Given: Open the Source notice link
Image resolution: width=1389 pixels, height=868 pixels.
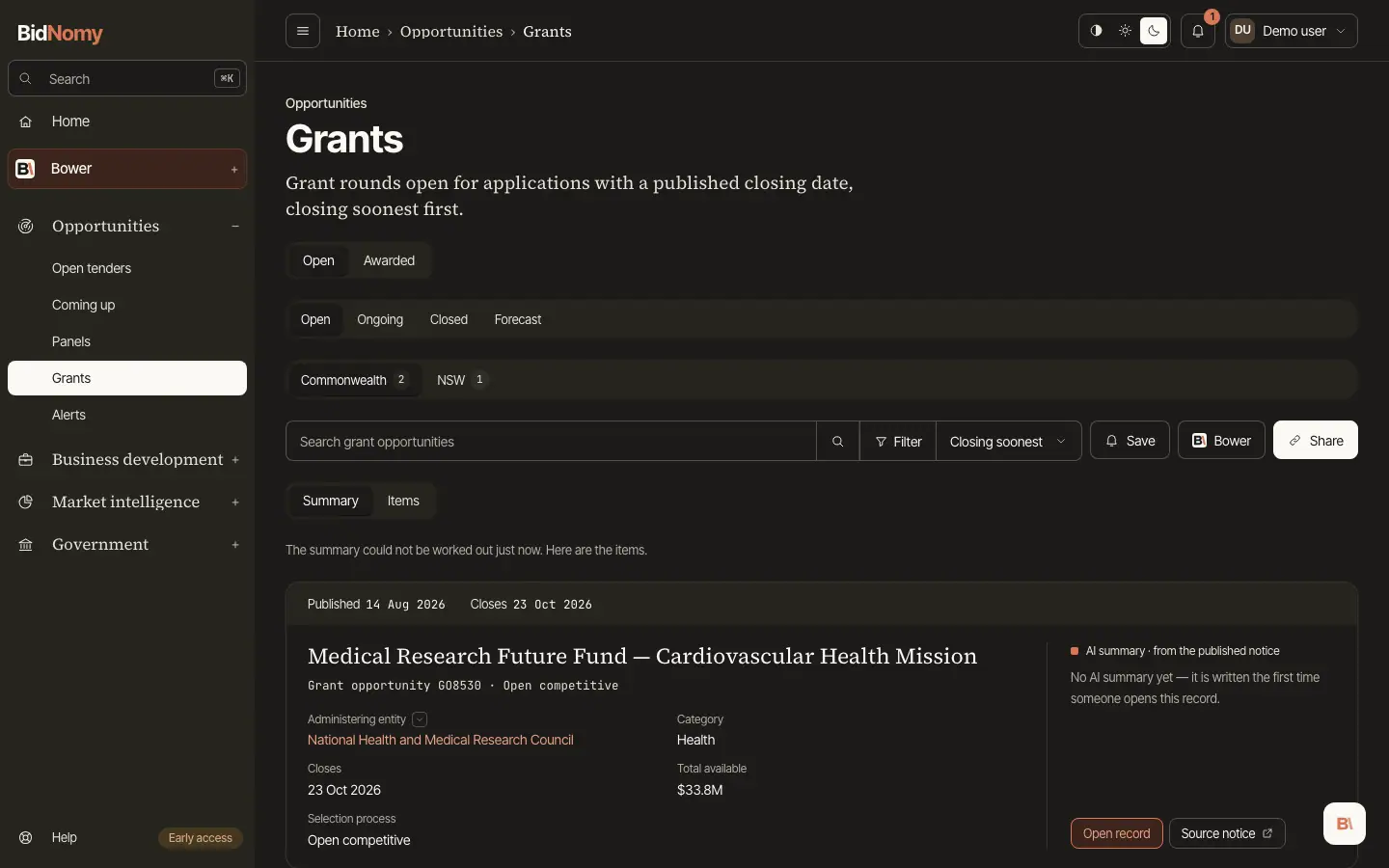Looking at the screenshot, I should click(x=1227, y=833).
